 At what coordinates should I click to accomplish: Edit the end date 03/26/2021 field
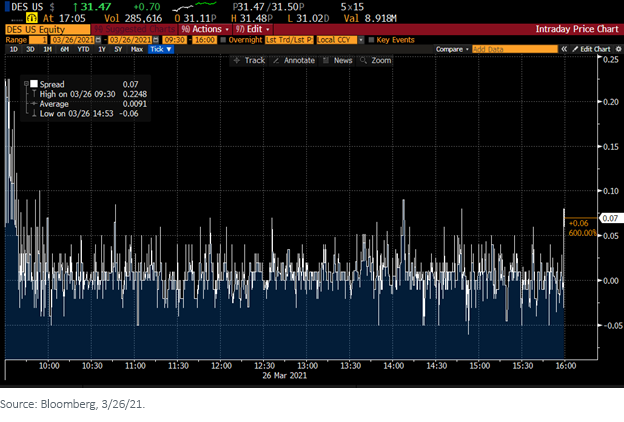coord(130,40)
